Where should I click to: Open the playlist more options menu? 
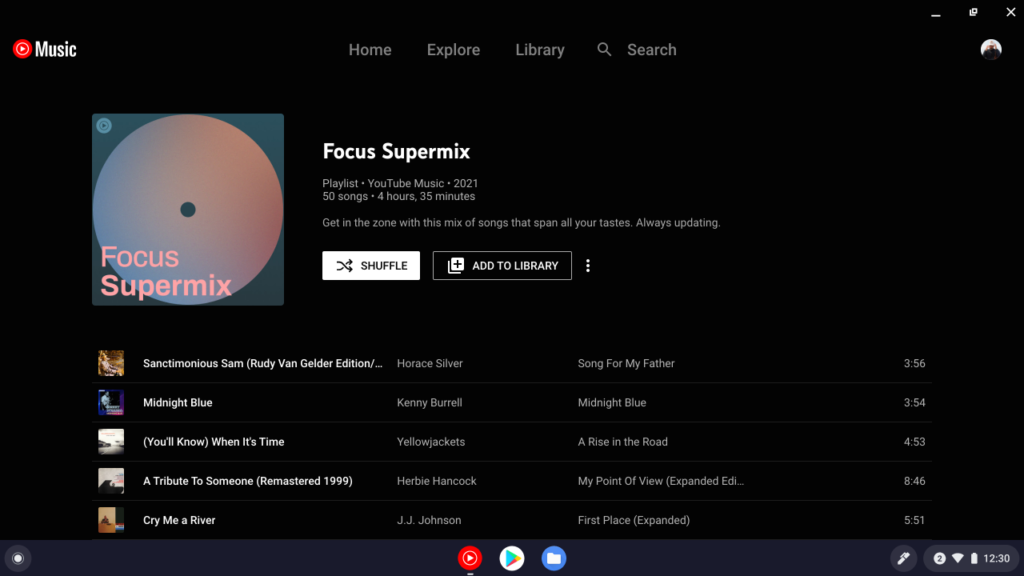[588, 266]
